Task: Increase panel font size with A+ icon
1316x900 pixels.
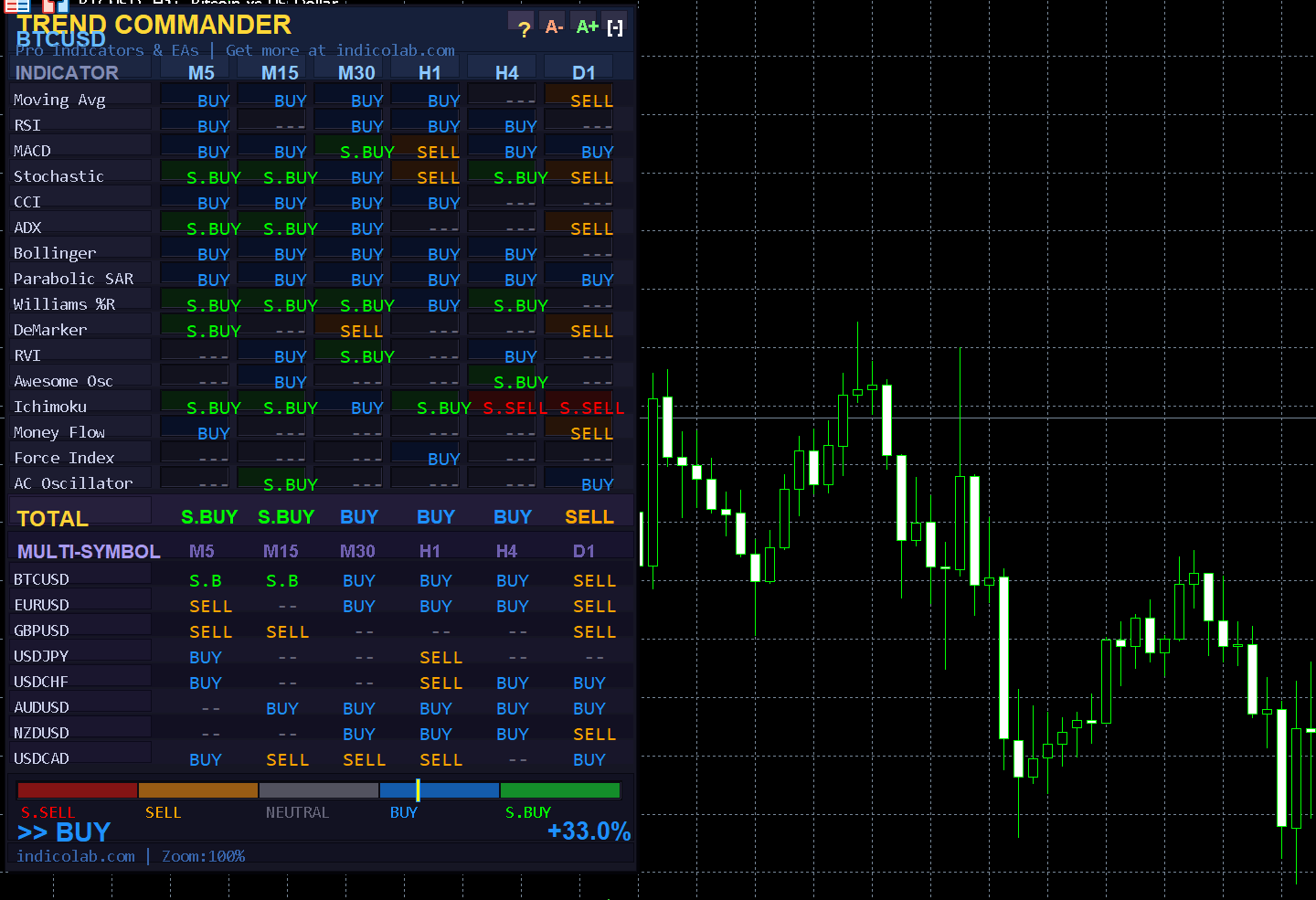Action: tap(587, 27)
